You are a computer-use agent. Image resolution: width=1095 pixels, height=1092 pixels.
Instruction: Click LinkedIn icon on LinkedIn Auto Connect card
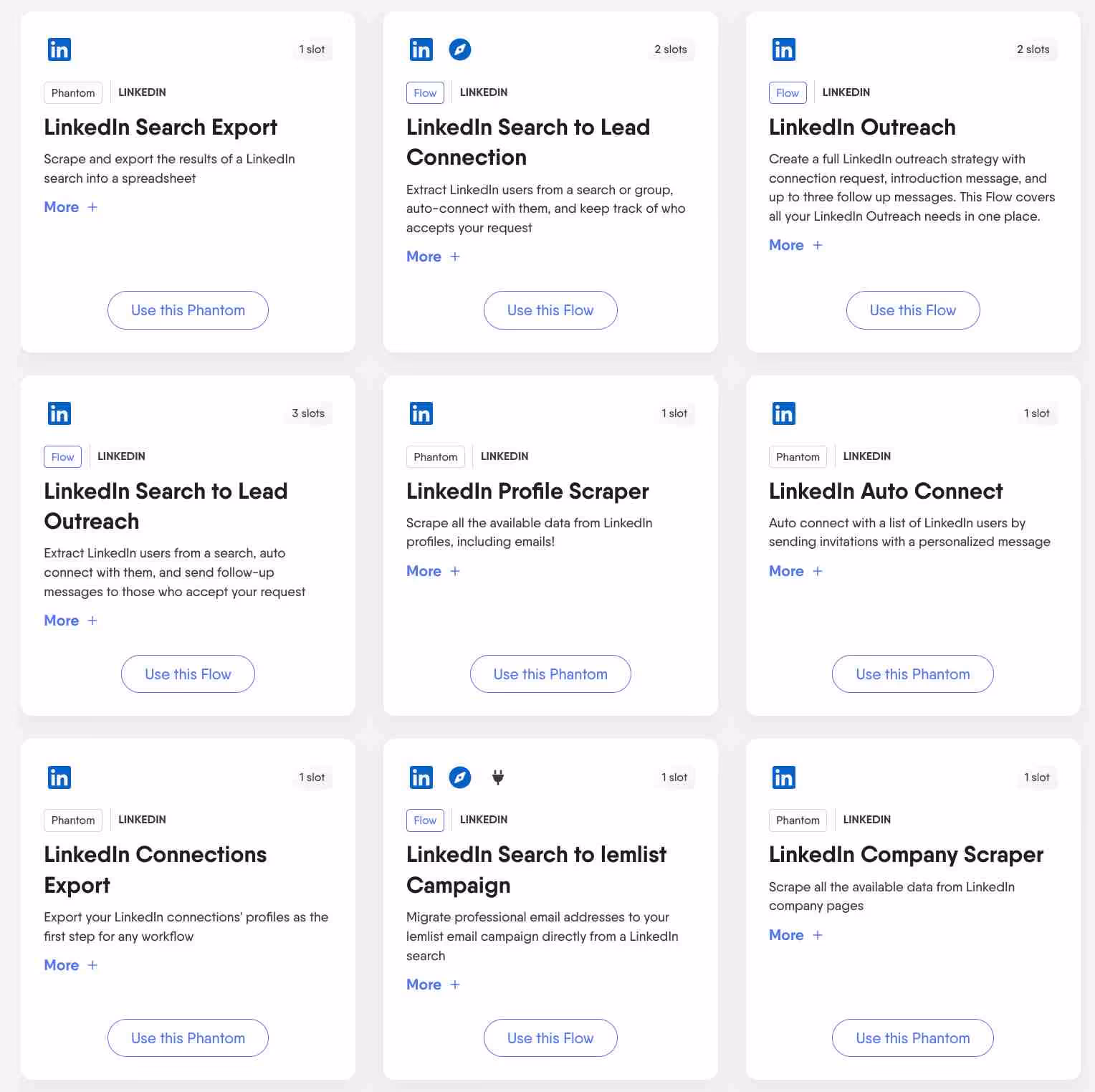pos(784,413)
